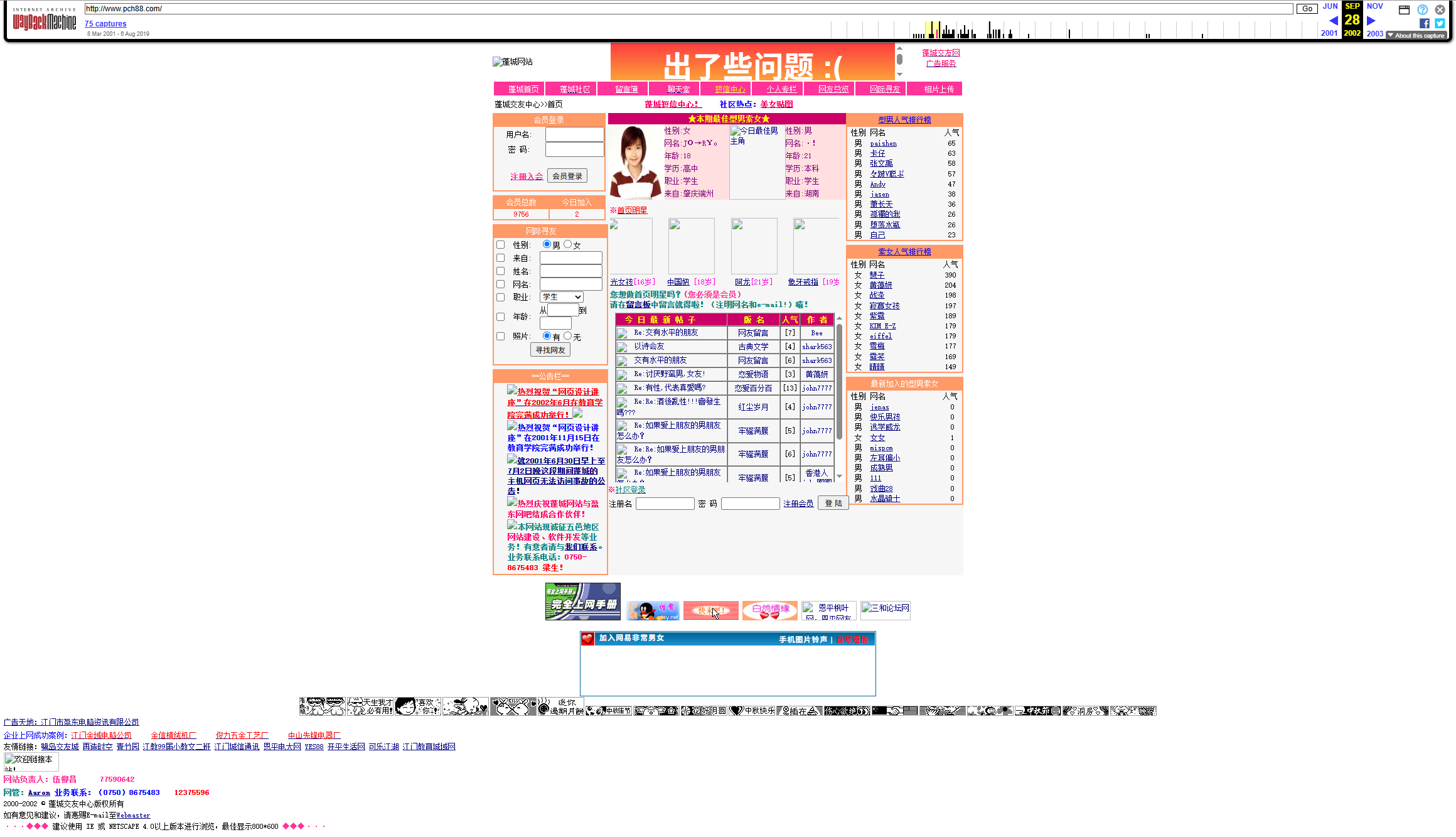Screen dimensions: 1456x837
Task: Open the 蓬城社区 navigation tab
Action: [571, 89]
